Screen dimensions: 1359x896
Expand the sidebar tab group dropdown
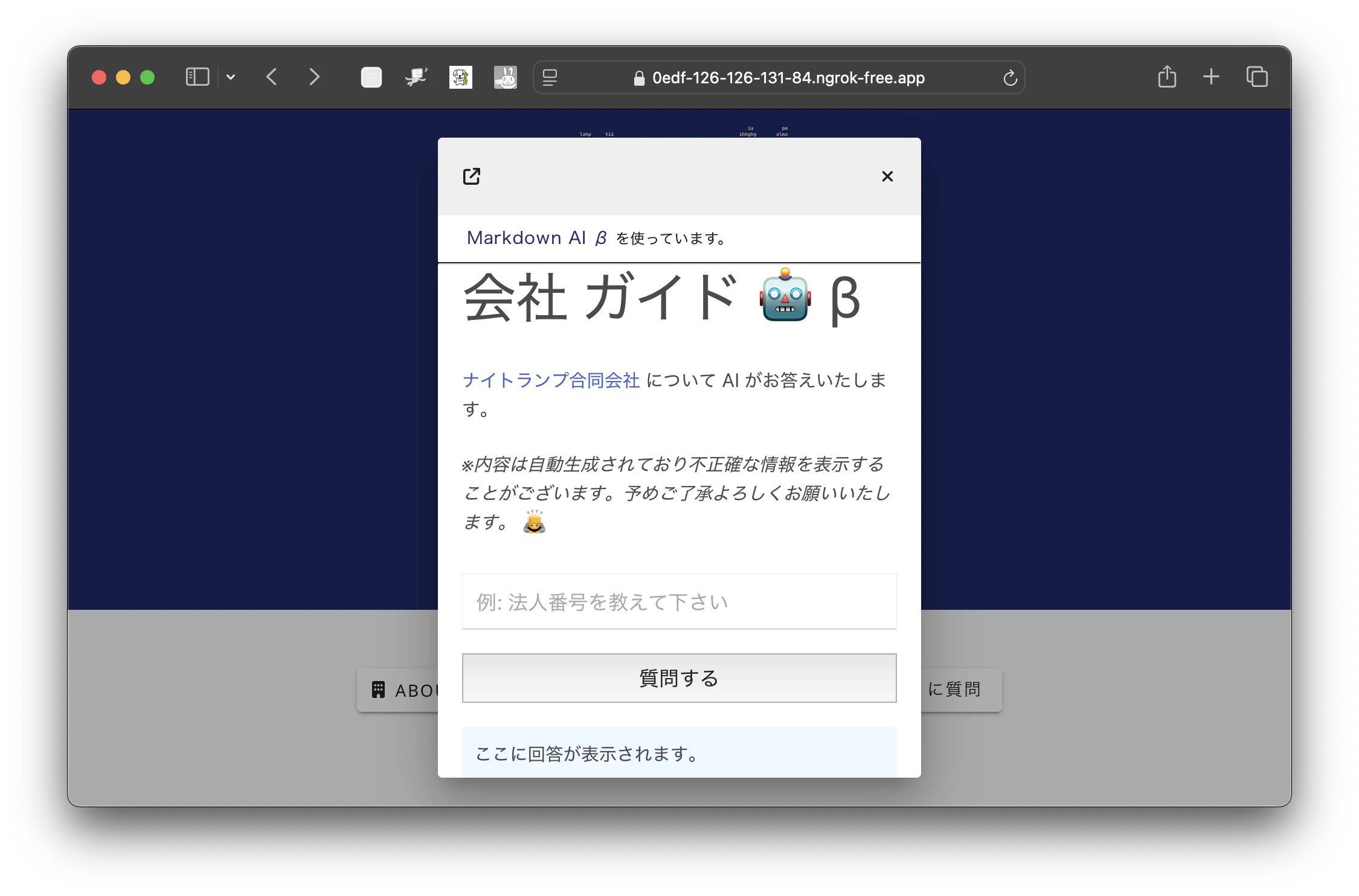pyautogui.click(x=231, y=77)
